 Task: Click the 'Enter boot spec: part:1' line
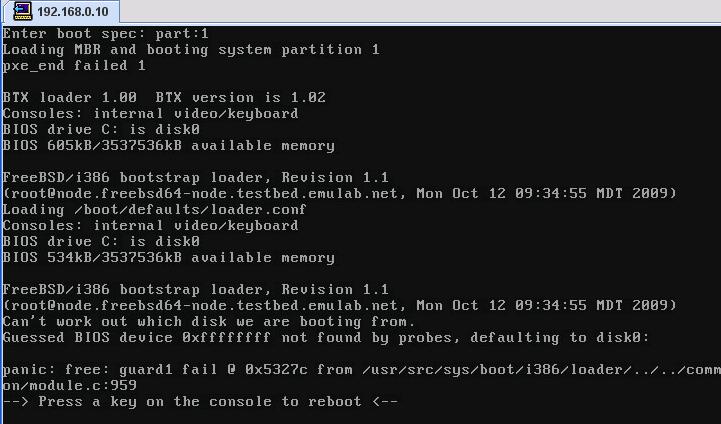point(105,34)
